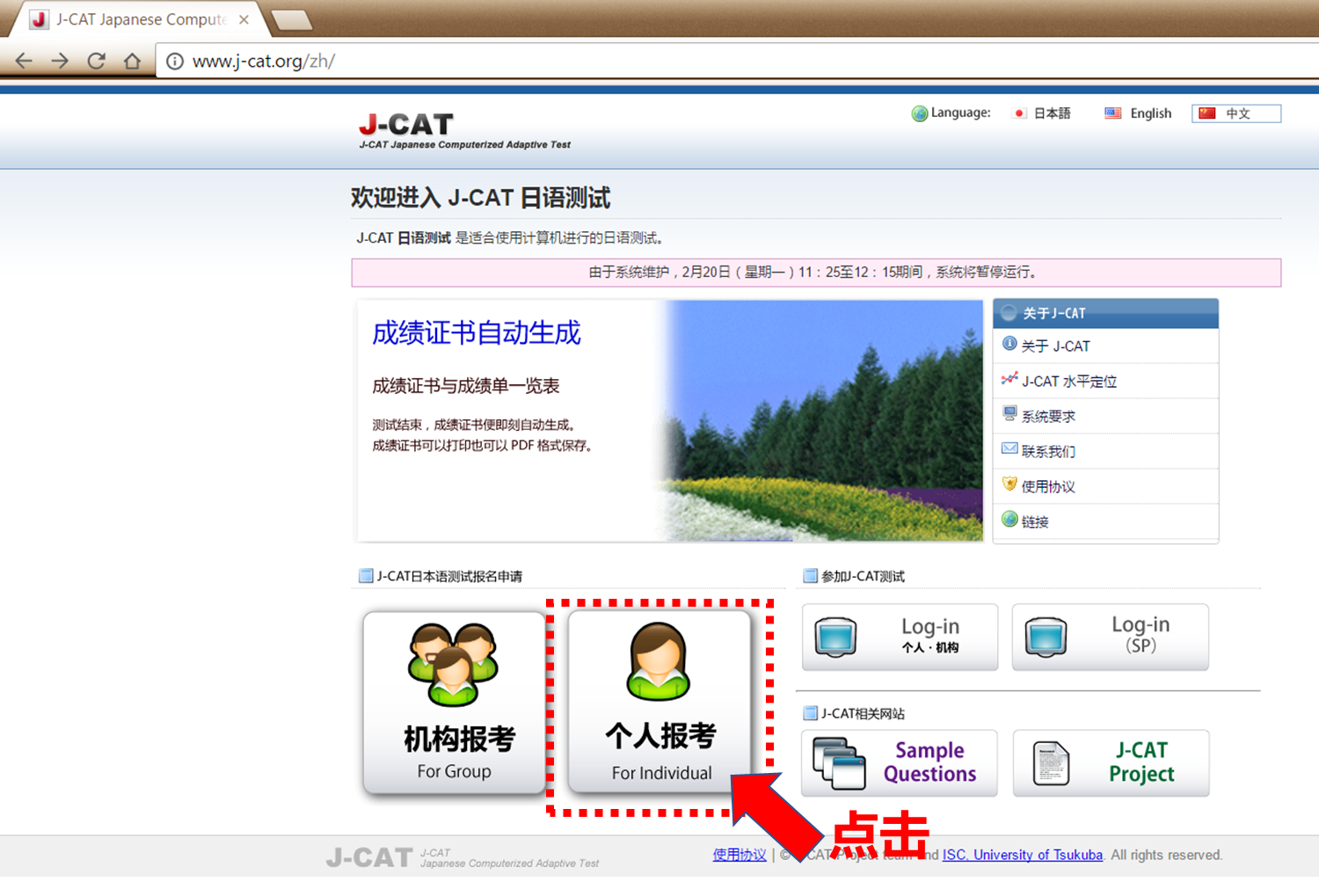Screen dimensions: 1319x896
Task: Click the group of people icon
Action: 454,664
